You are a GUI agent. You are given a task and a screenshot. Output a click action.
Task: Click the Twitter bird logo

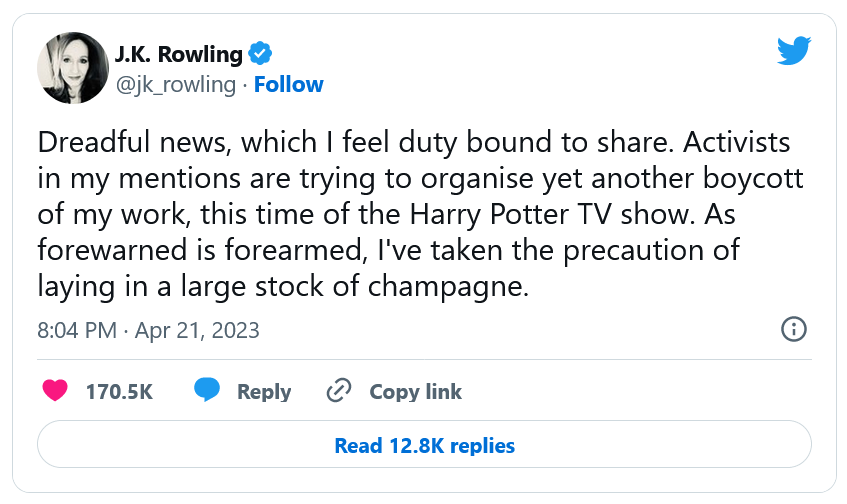point(794,52)
